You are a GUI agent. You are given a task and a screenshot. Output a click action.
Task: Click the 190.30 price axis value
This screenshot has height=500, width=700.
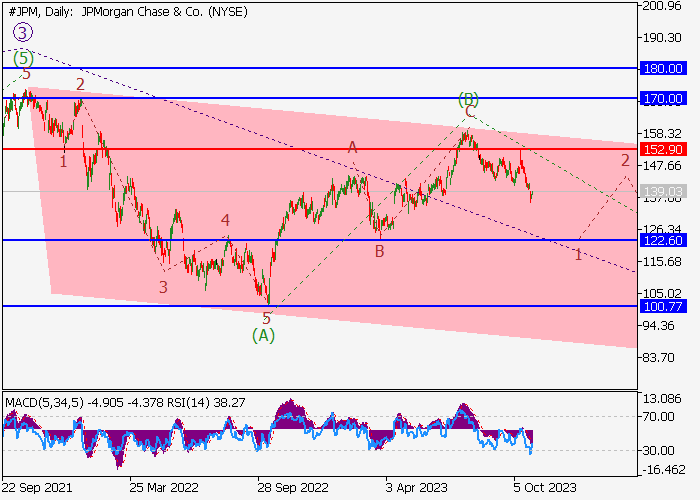(662, 38)
